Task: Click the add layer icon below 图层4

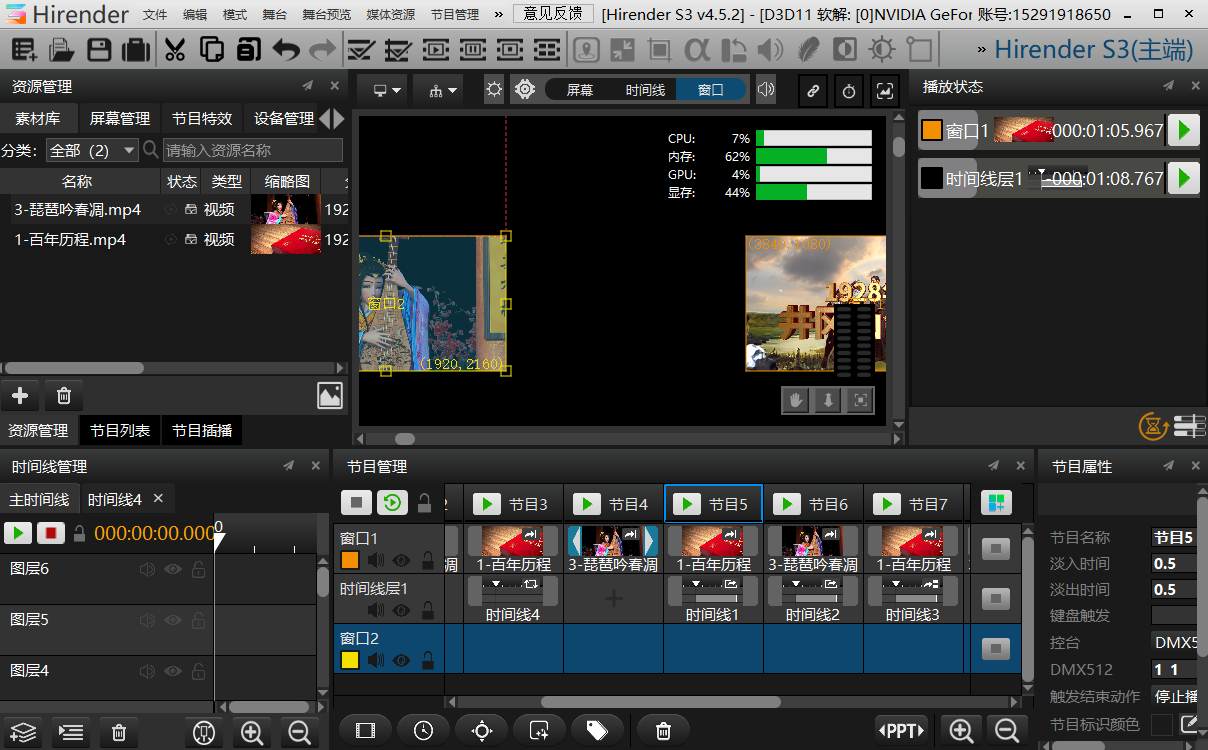Action: [x=23, y=733]
